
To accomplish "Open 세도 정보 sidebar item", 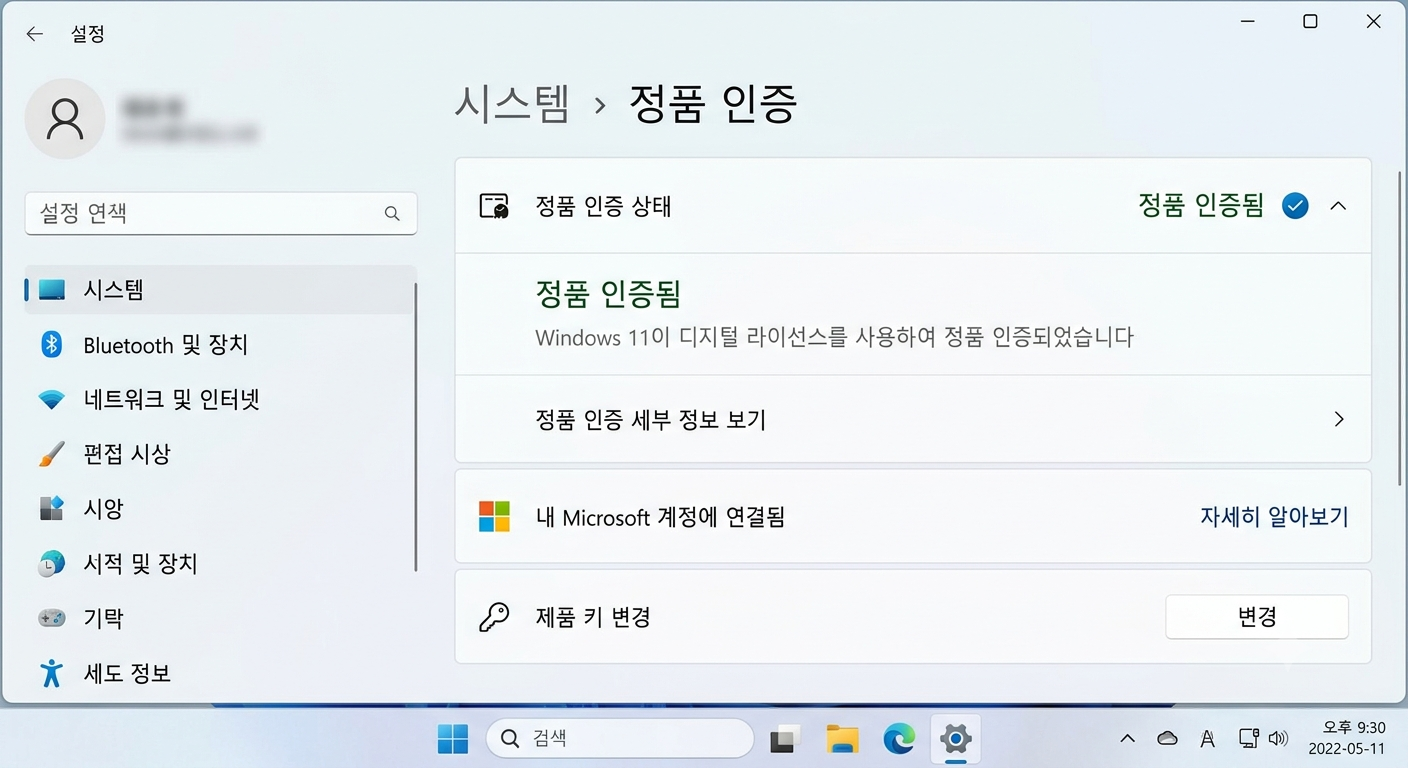I will tap(220, 673).
